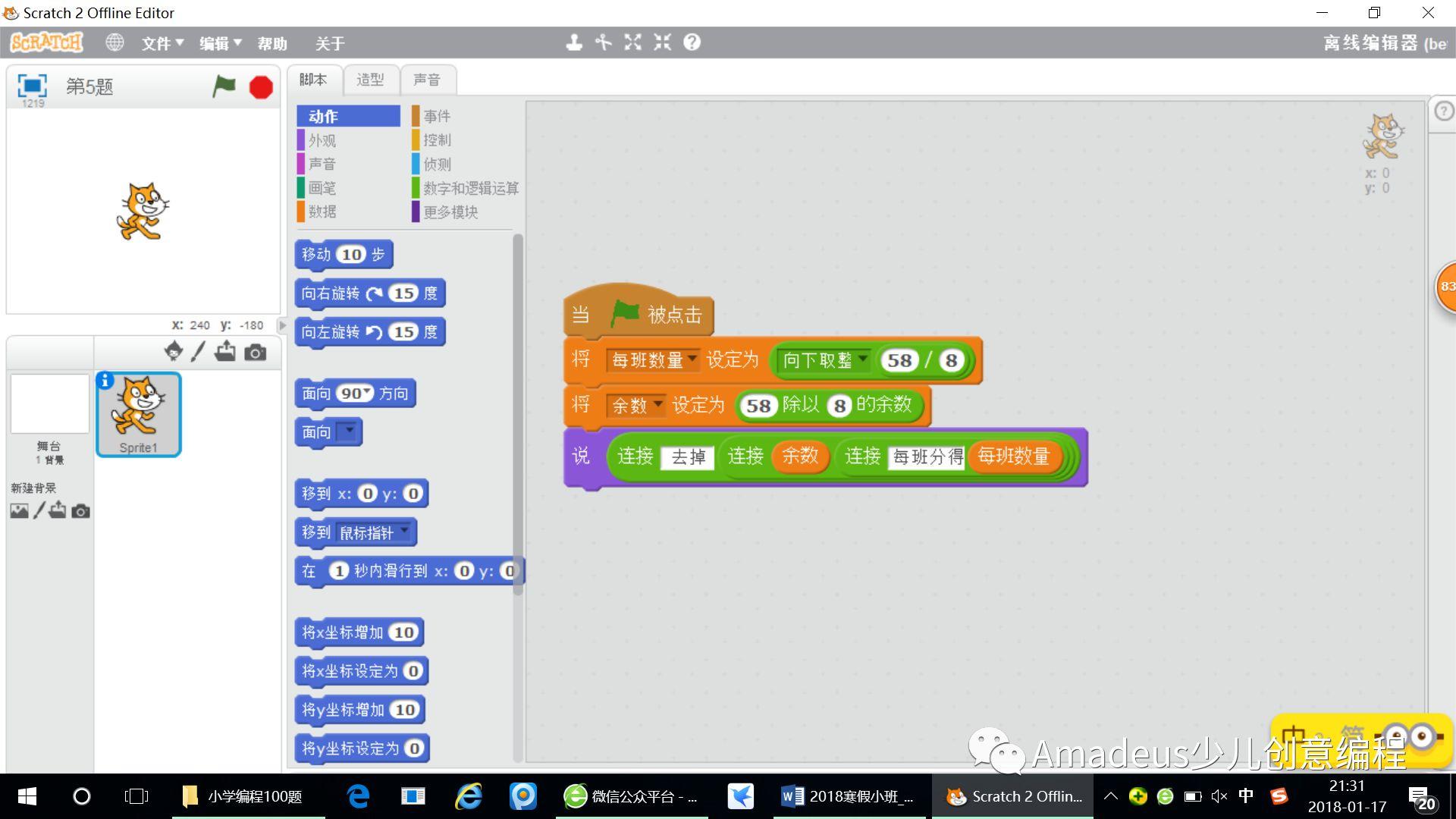The height and width of the screenshot is (819, 1456).
Task: Expand the 控制 (Control) blocks category
Action: 437,140
